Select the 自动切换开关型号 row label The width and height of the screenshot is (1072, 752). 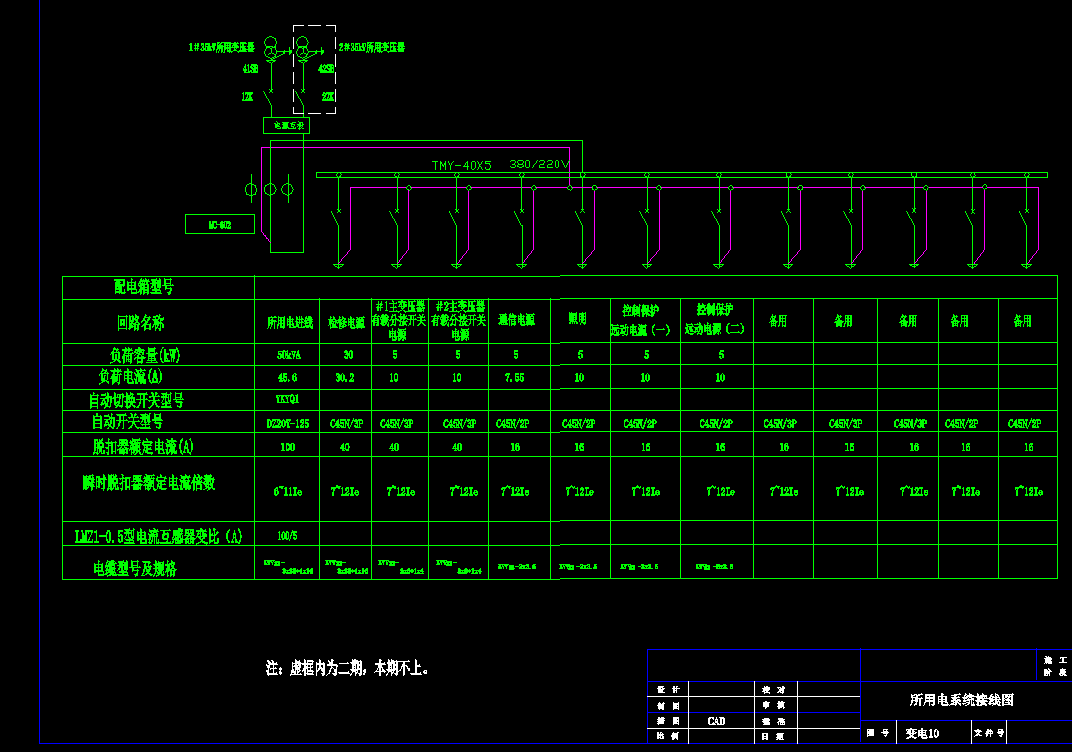[136, 400]
